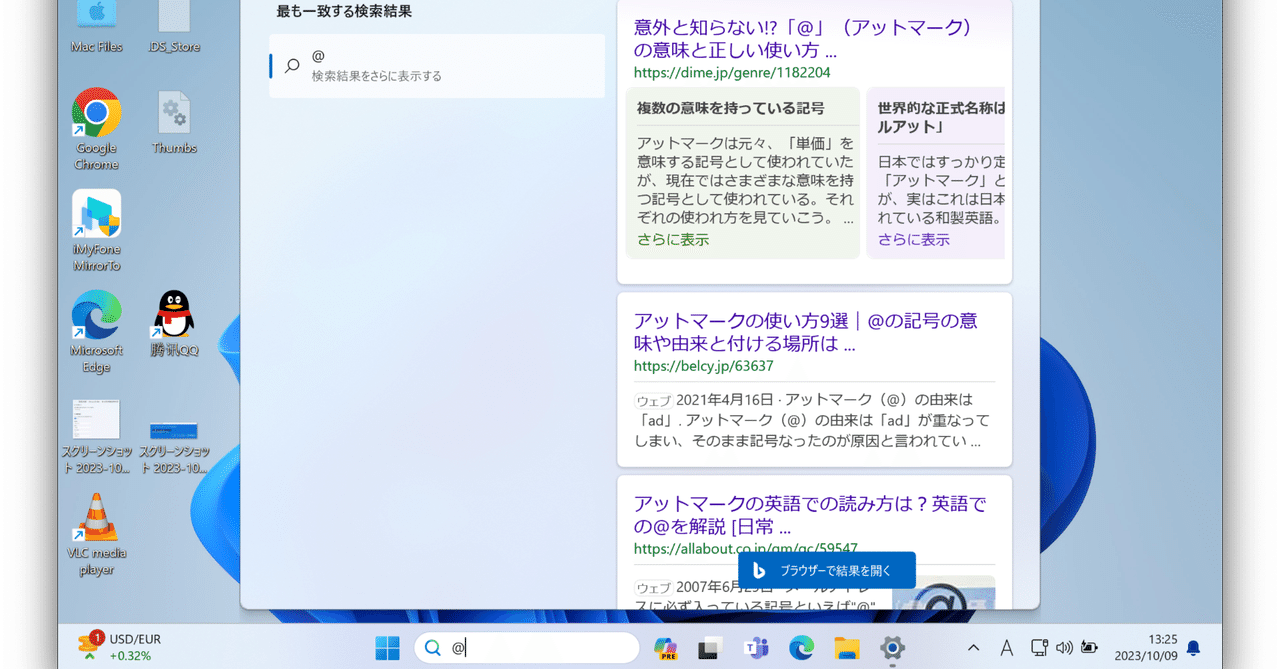
Task: Open Microsoft Teams from the taskbar
Action: [756, 647]
